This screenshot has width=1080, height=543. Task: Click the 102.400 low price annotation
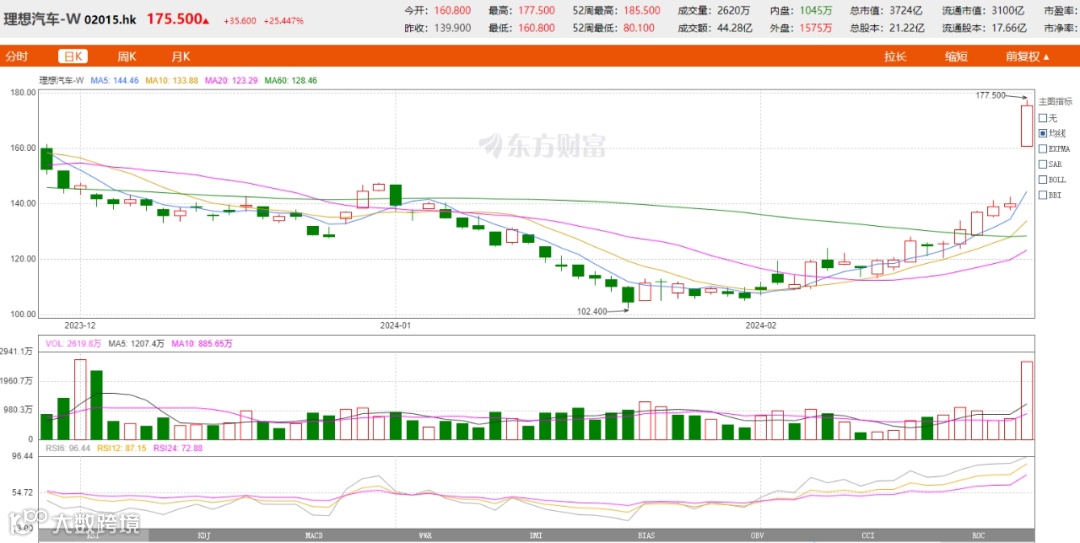click(x=592, y=311)
